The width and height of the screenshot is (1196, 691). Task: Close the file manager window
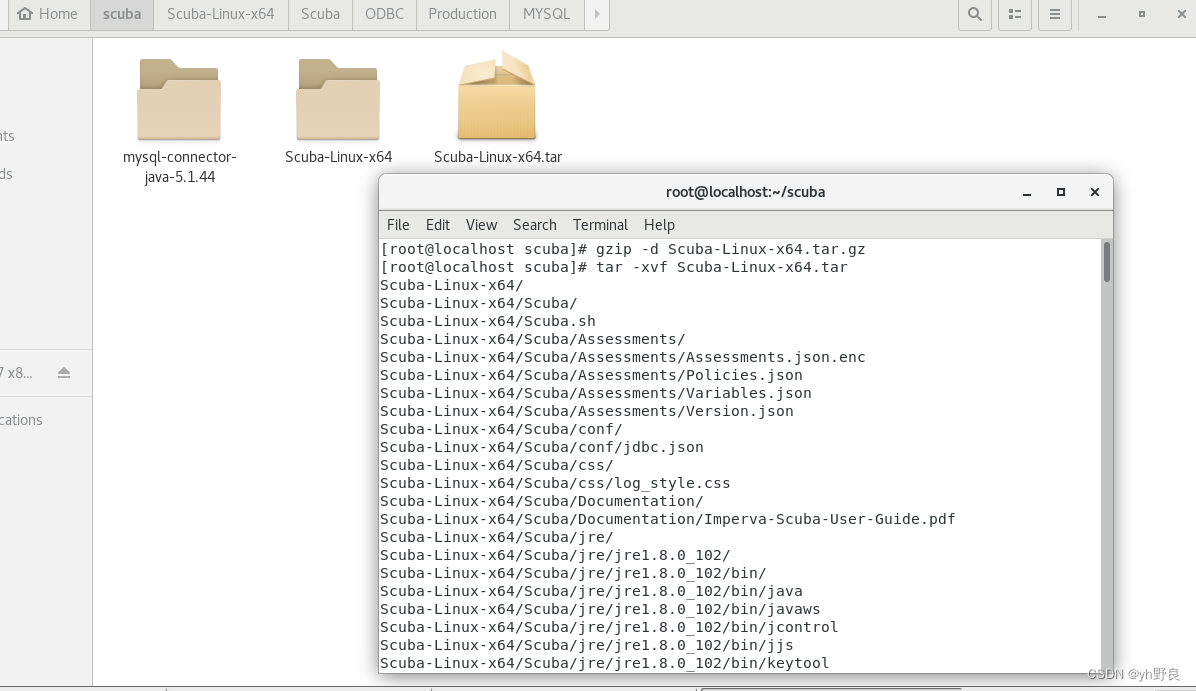tap(1182, 14)
